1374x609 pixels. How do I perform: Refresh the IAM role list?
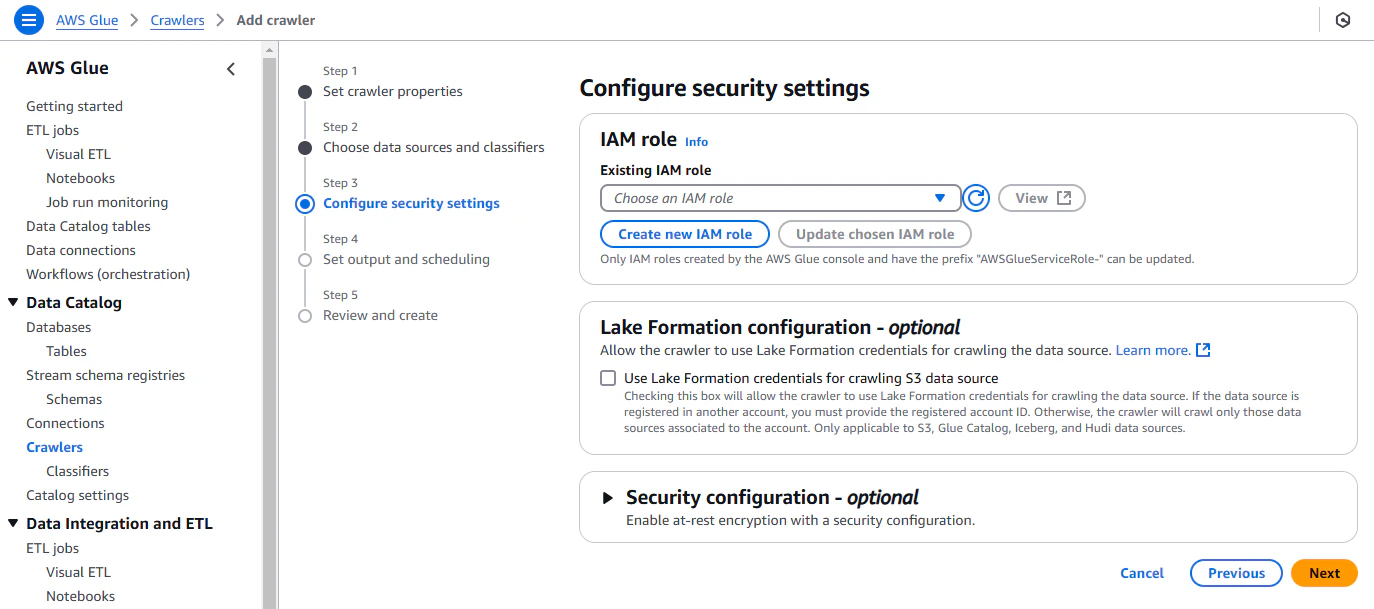[976, 198]
